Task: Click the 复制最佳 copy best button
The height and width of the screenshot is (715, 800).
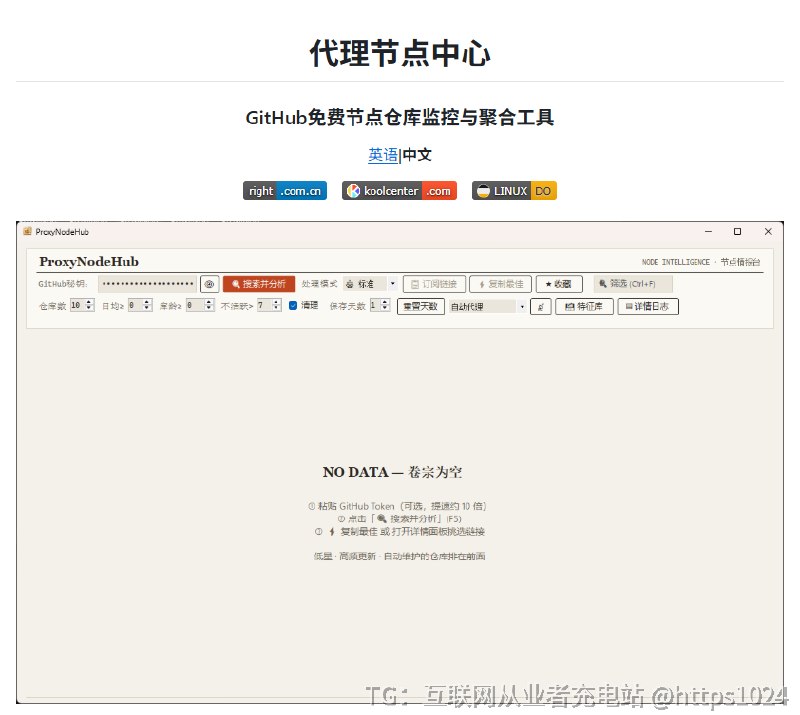Action: [501, 284]
